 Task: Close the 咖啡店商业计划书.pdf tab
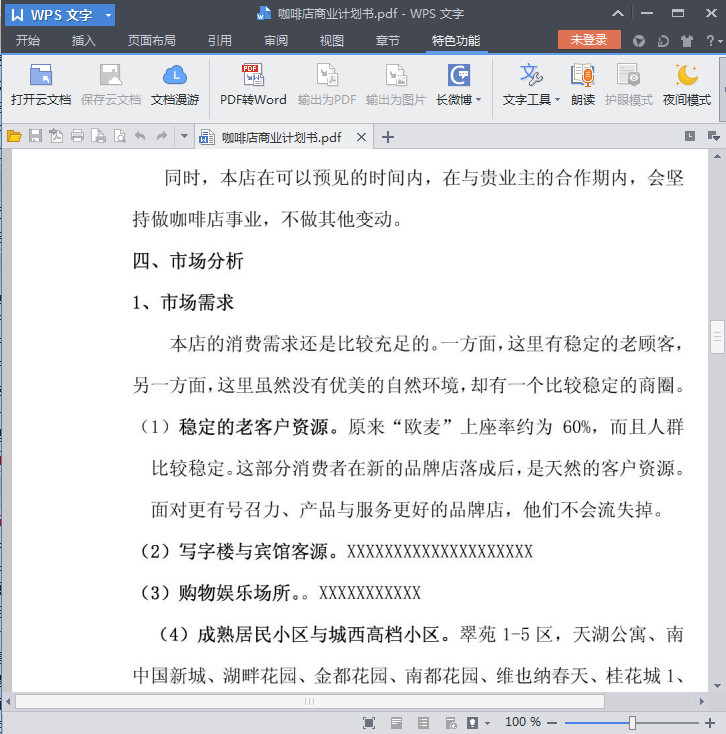(x=361, y=137)
